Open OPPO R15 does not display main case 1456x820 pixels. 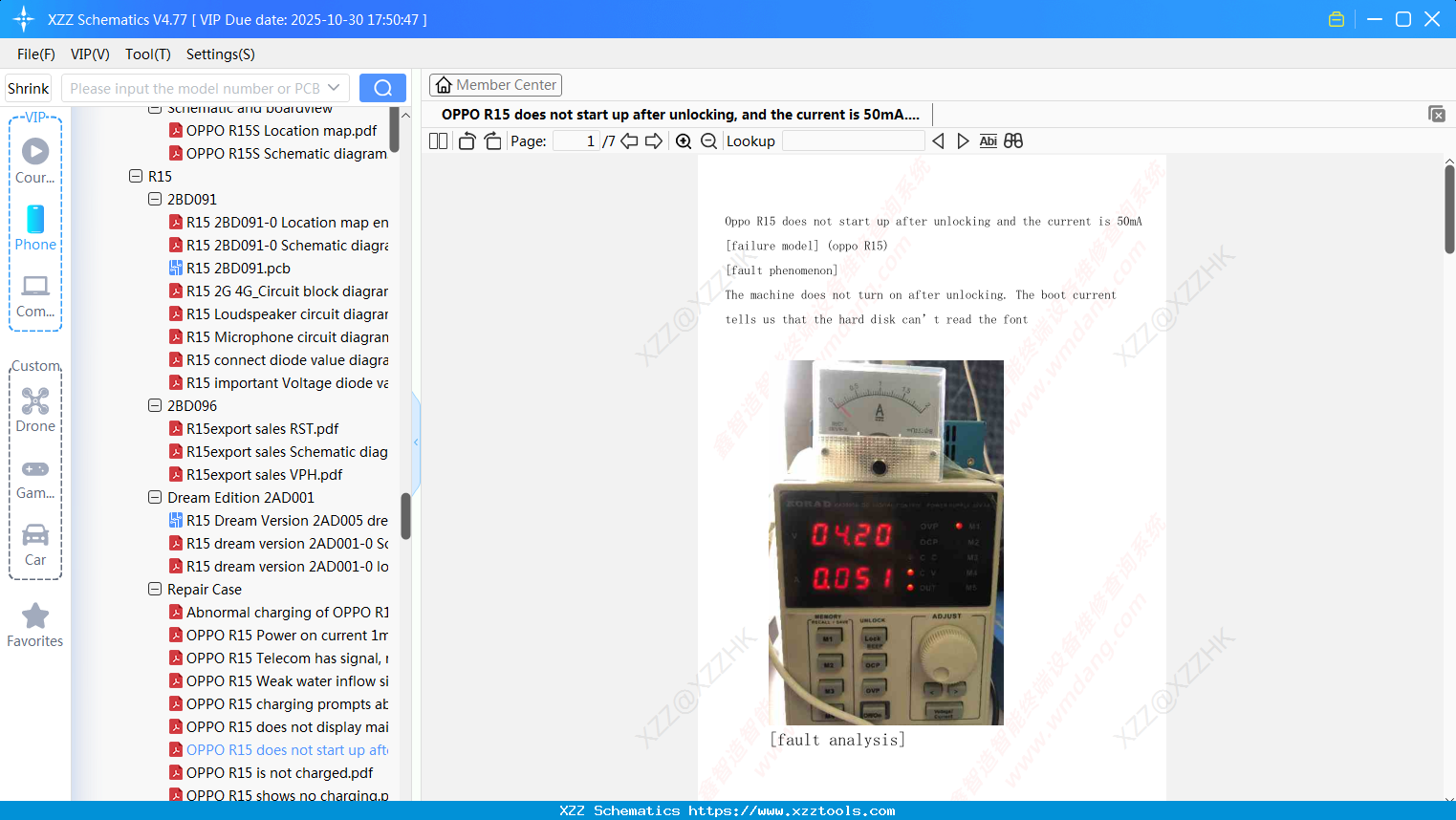pyautogui.click(x=278, y=727)
